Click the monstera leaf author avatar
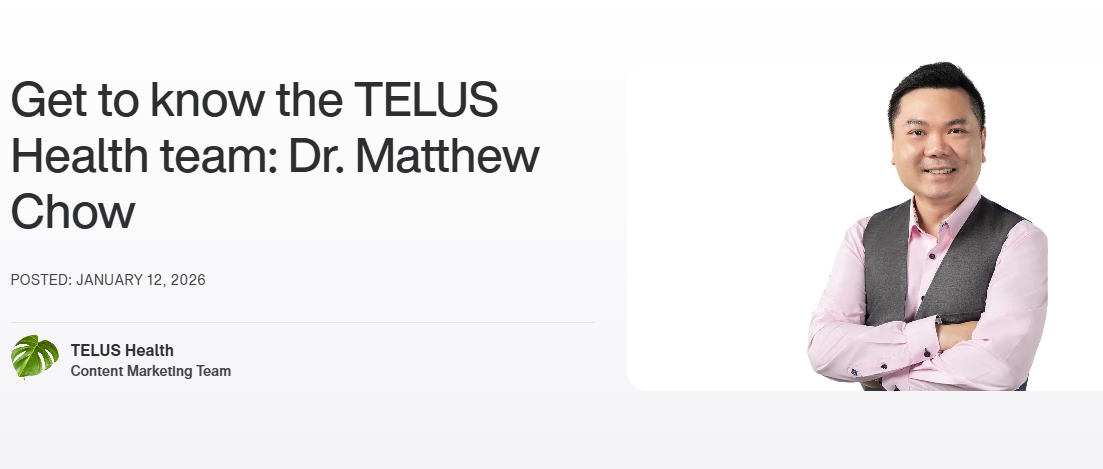This screenshot has width=1103, height=469. point(35,357)
